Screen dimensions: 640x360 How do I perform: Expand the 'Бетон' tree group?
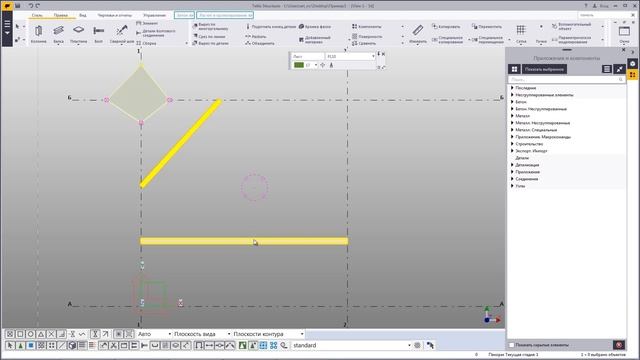(x=512, y=102)
